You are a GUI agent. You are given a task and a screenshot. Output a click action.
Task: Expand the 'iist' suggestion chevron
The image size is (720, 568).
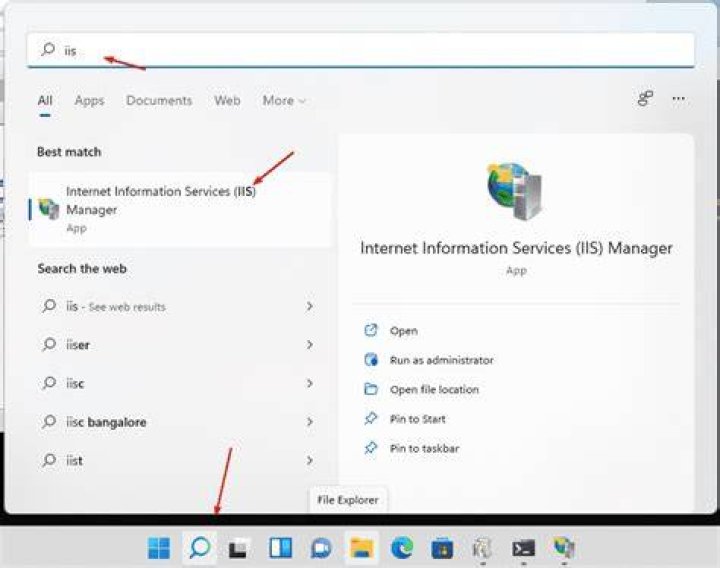310,461
